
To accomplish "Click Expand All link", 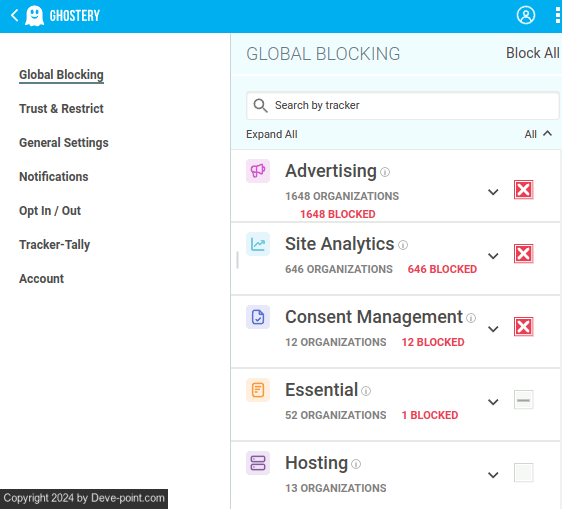I will (x=272, y=134).
